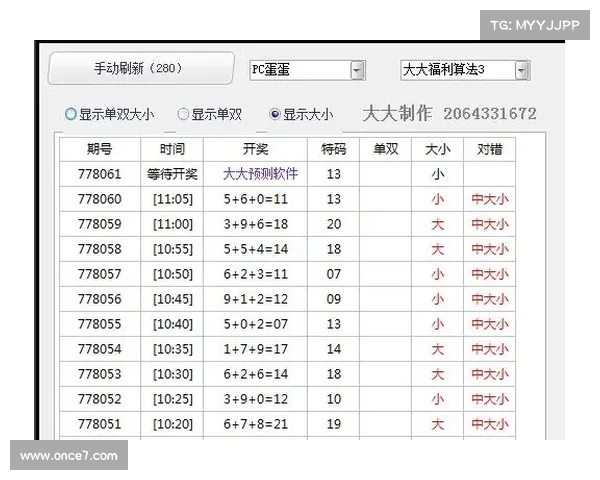This screenshot has width=600, height=480.
Task: Select period number 778052
Action: [99, 399]
